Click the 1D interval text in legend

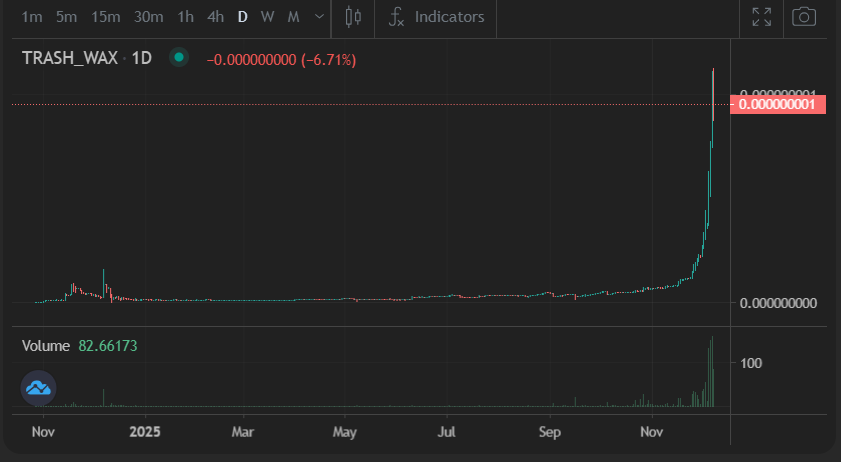coord(142,58)
